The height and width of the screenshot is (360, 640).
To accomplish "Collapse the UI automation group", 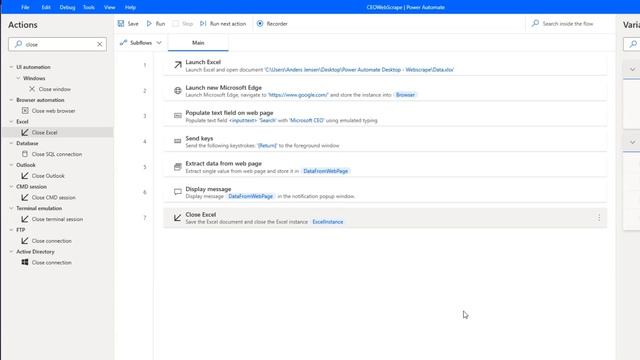I will pyautogui.click(x=11, y=67).
